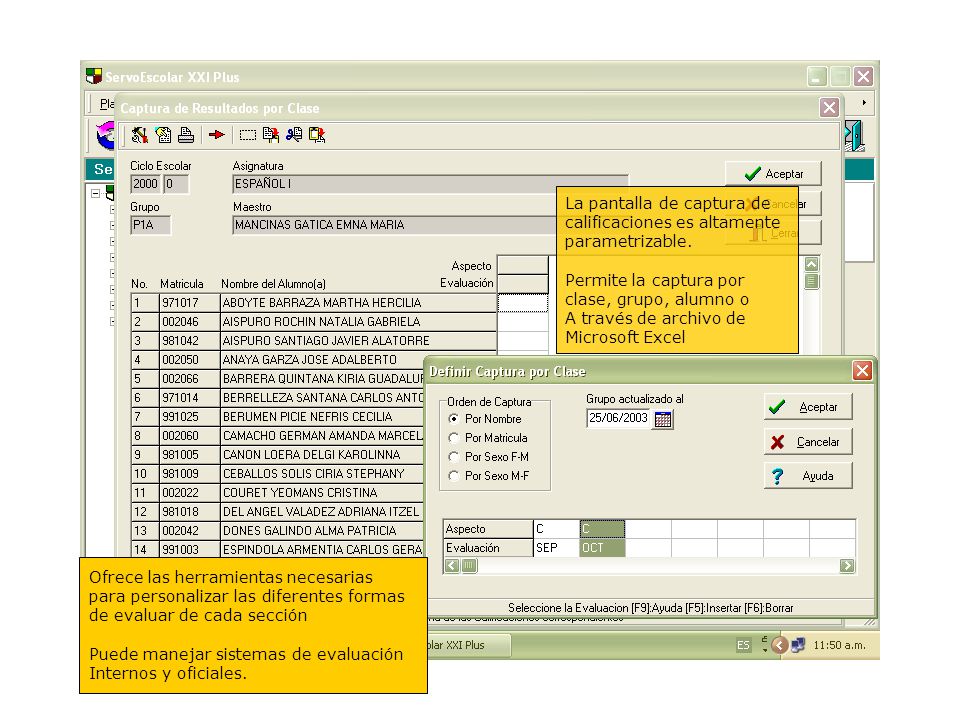Click the up arrow of student list scrollbar
The width and height of the screenshot is (960, 720).
pyautogui.click(x=811, y=264)
